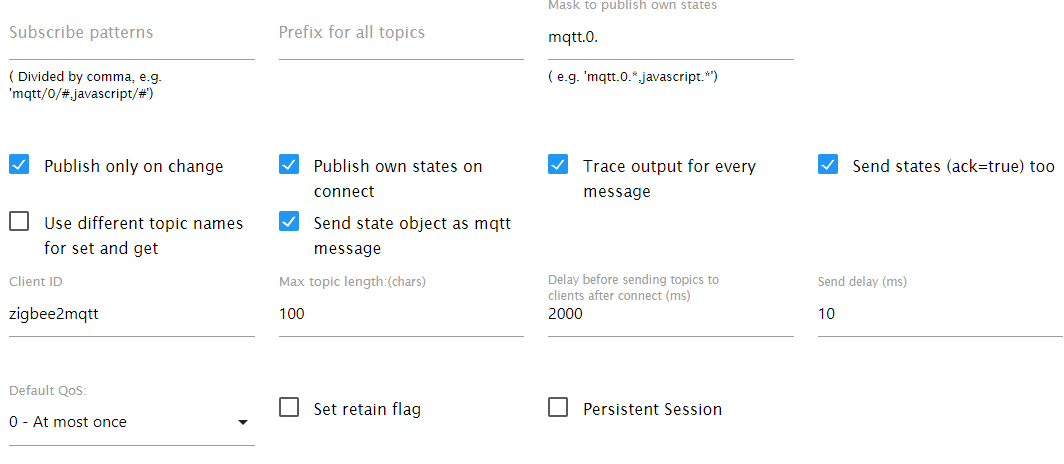Edit the Mask to publish own states field
Viewport: 1064px width, 464px height.
[670, 37]
